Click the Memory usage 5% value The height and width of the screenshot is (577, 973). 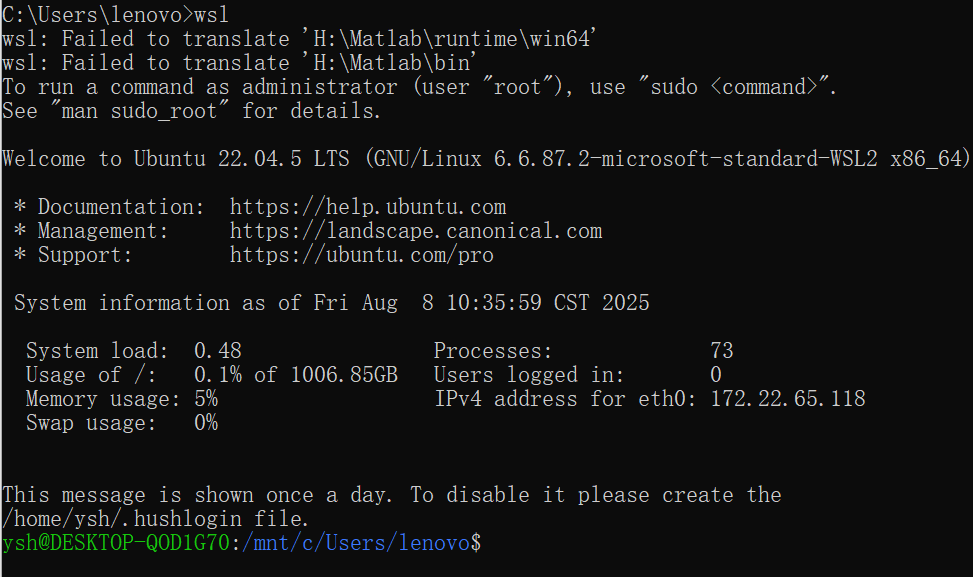click(205, 399)
